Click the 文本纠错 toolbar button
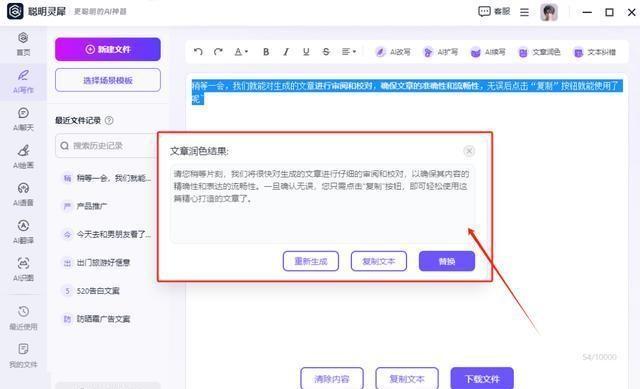Image resolution: width=640 pixels, height=389 pixels. click(594, 52)
